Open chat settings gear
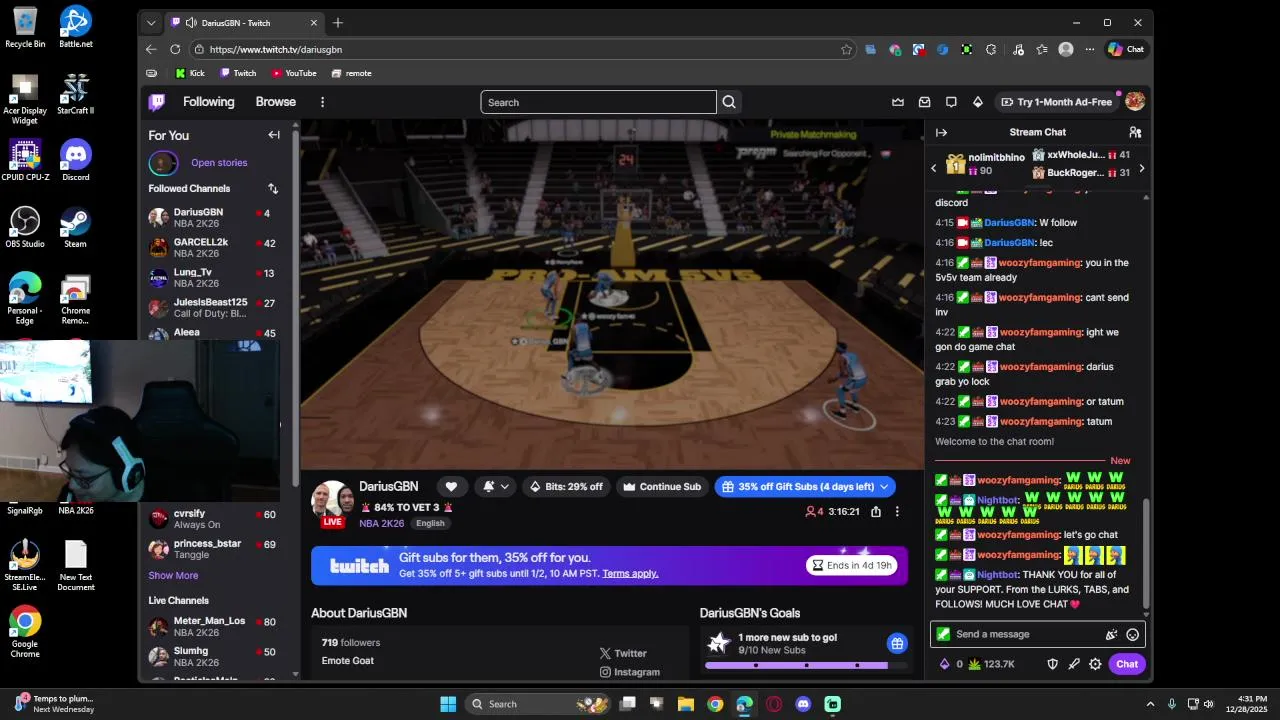This screenshot has width=1280, height=720. (x=1095, y=664)
